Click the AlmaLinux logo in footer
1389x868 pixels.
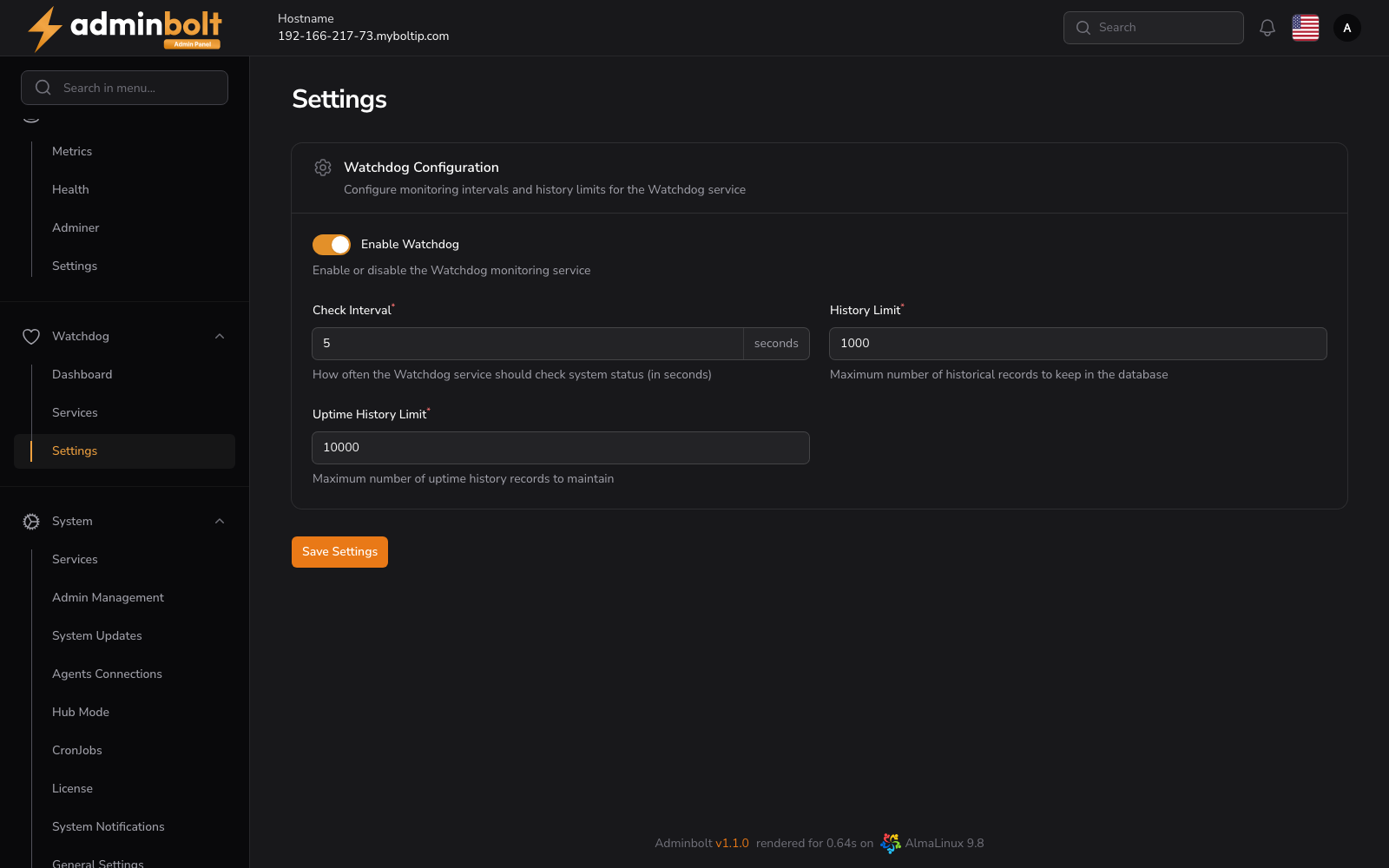(x=890, y=843)
